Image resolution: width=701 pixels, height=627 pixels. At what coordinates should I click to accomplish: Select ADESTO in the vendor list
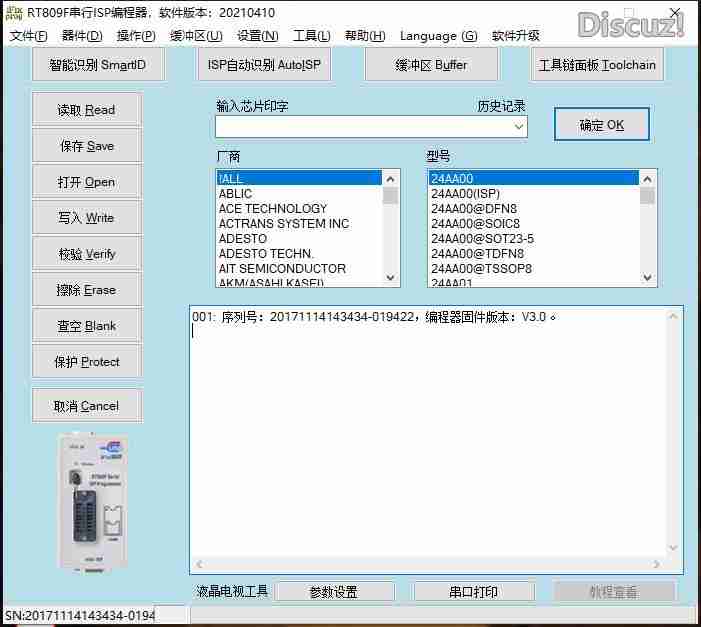(299, 238)
